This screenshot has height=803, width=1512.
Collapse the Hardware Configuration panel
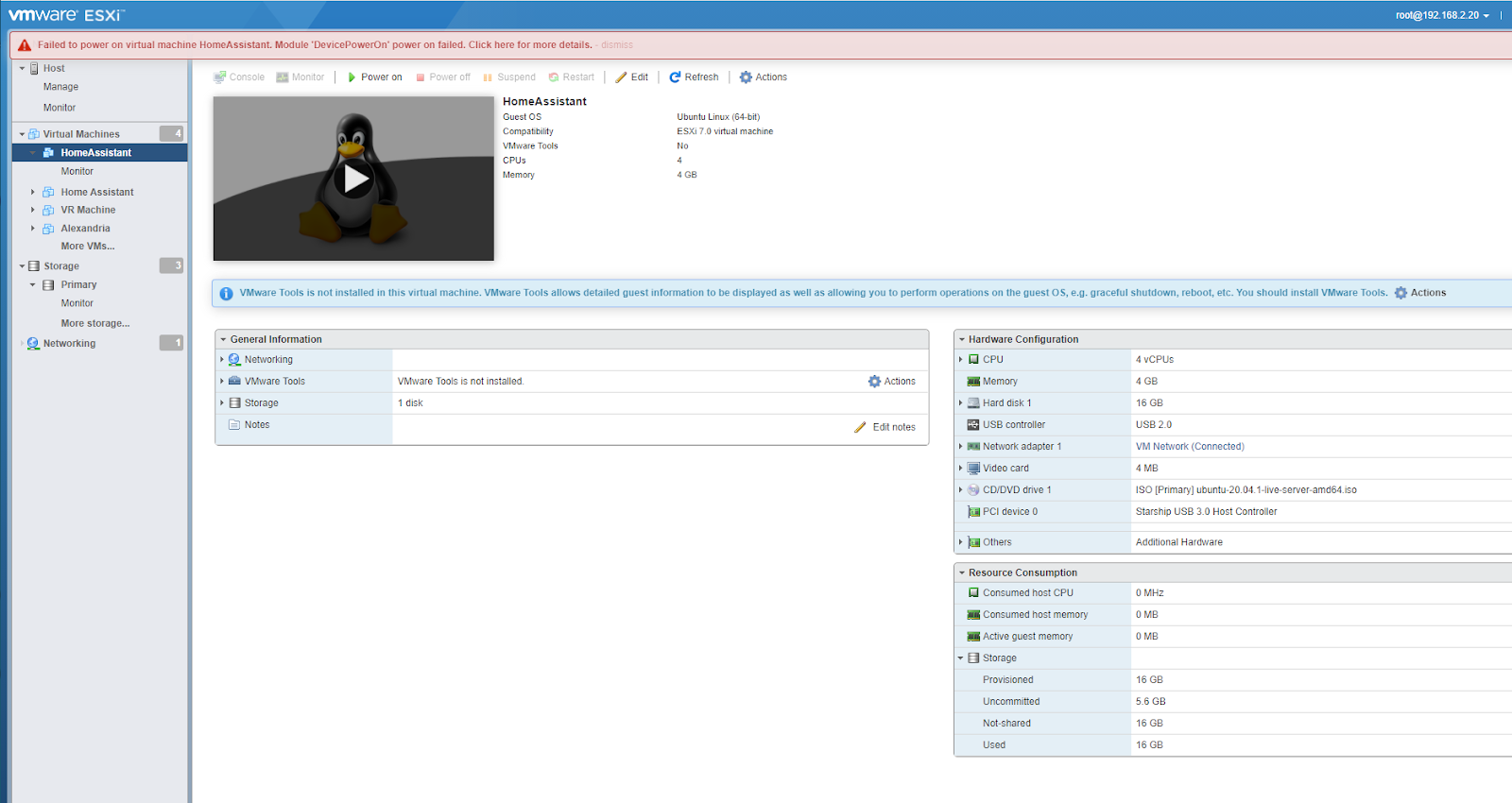tap(961, 340)
